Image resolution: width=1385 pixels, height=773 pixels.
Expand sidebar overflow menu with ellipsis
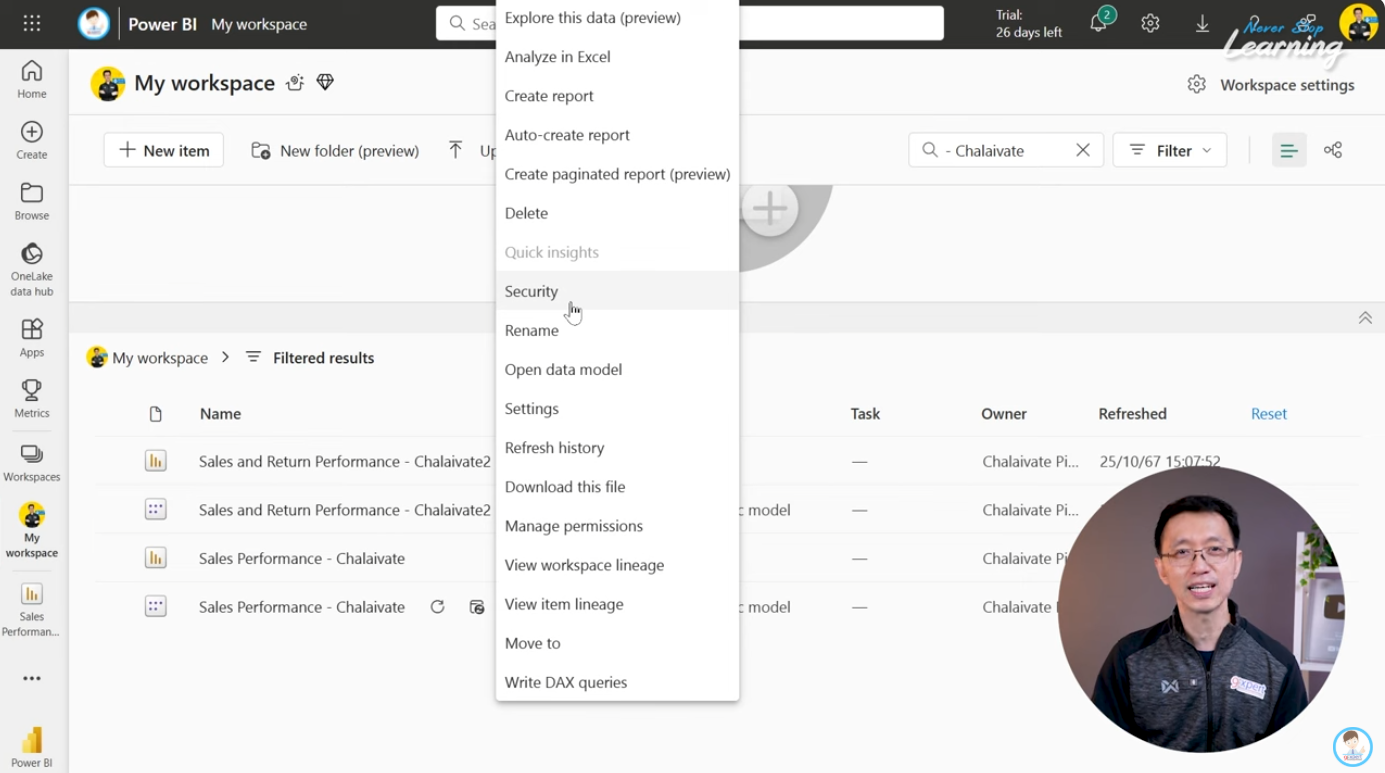point(31,678)
